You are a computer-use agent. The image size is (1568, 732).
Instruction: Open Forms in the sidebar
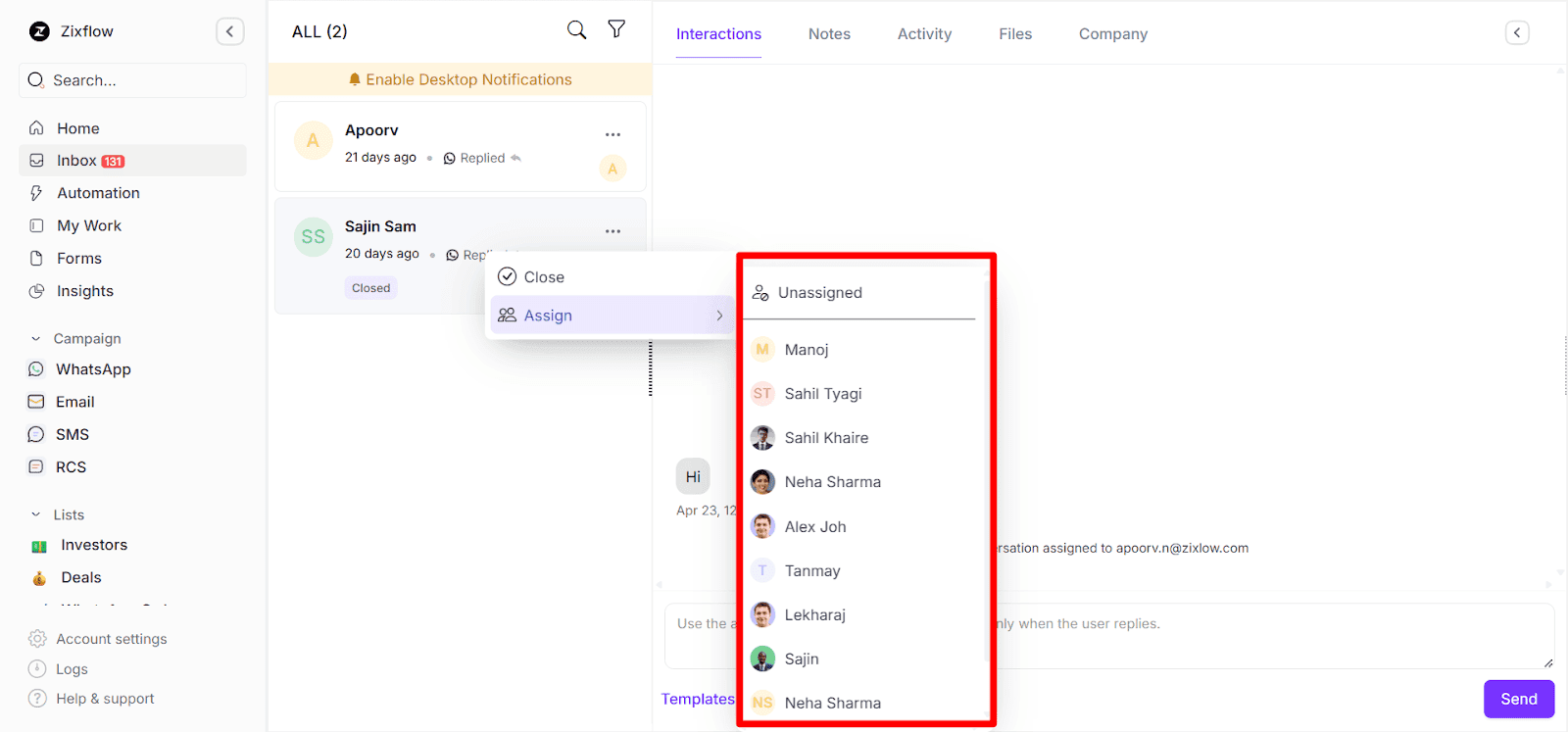(x=132, y=259)
